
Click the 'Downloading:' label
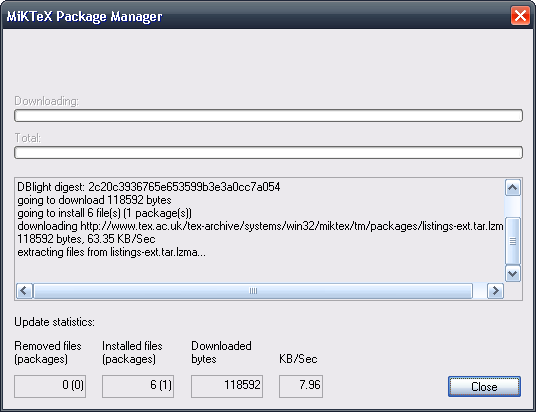[46, 101]
